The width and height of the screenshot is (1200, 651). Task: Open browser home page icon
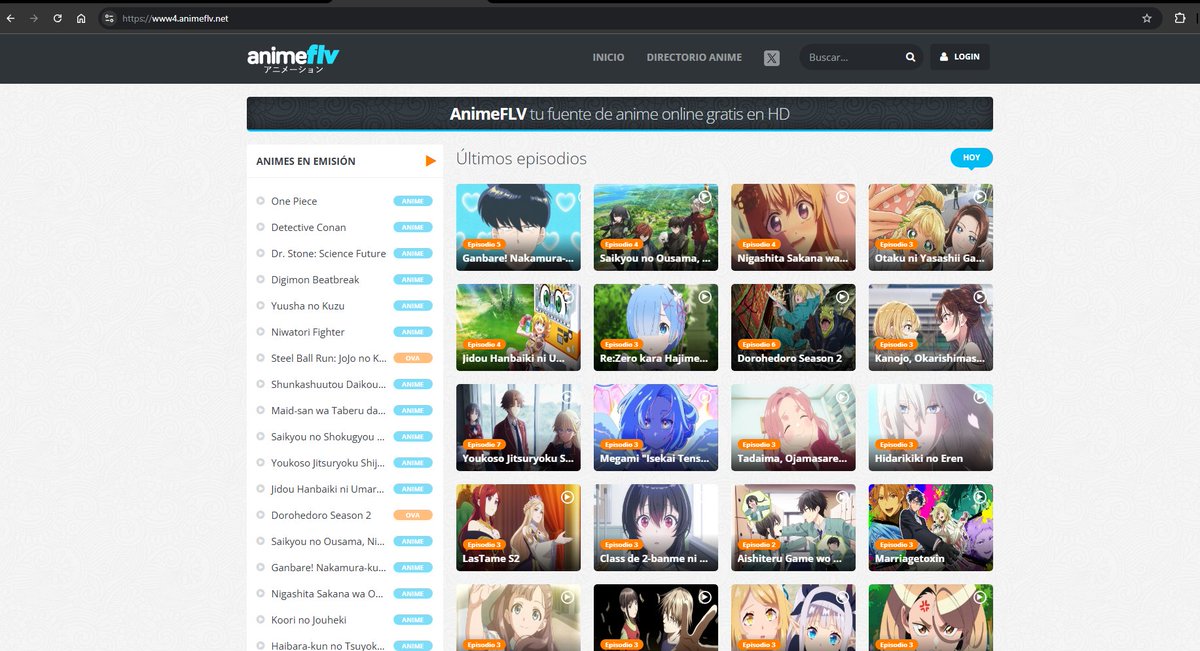coord(81,18)
